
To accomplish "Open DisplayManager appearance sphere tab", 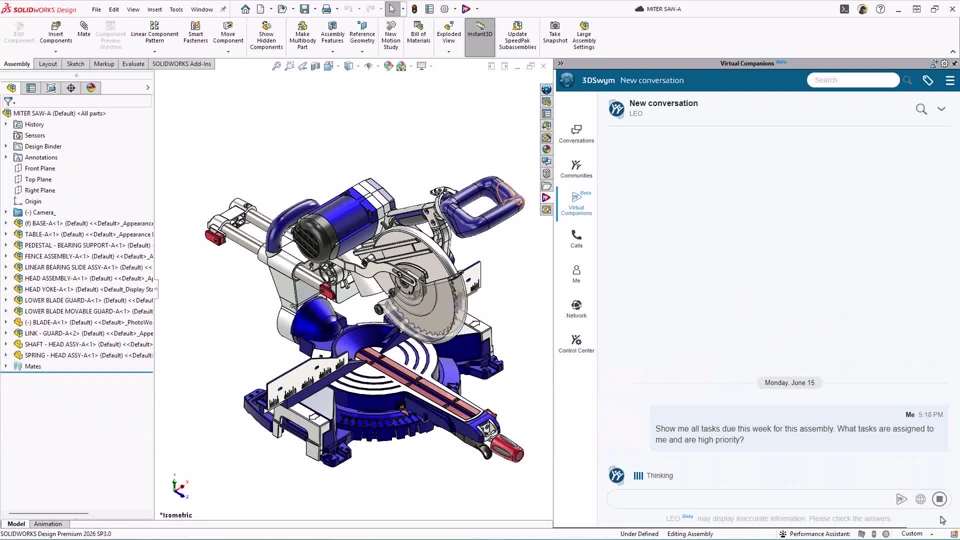I will 91,88.
